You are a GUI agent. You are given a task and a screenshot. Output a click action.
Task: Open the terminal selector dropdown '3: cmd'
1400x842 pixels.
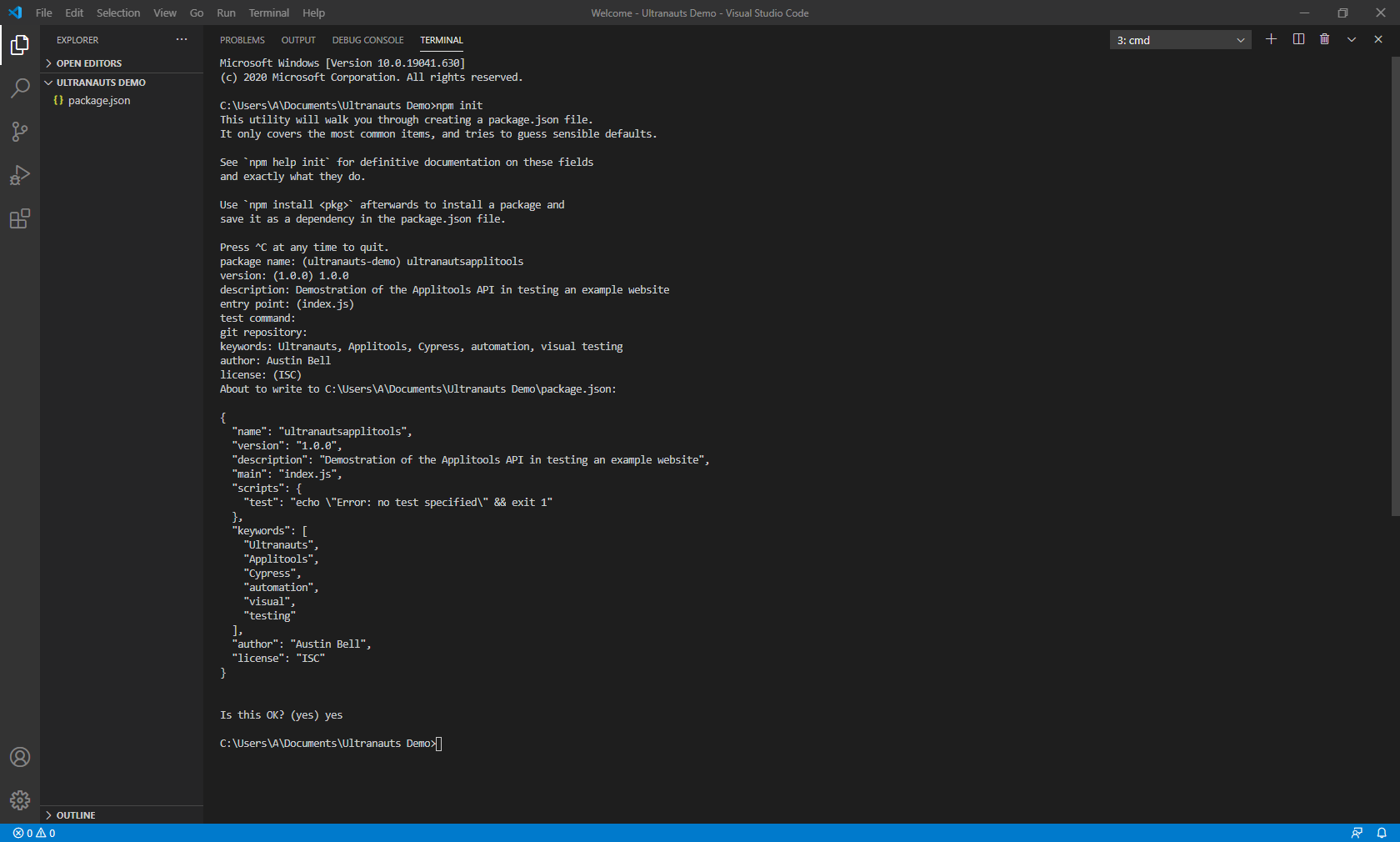point(1180,40)
